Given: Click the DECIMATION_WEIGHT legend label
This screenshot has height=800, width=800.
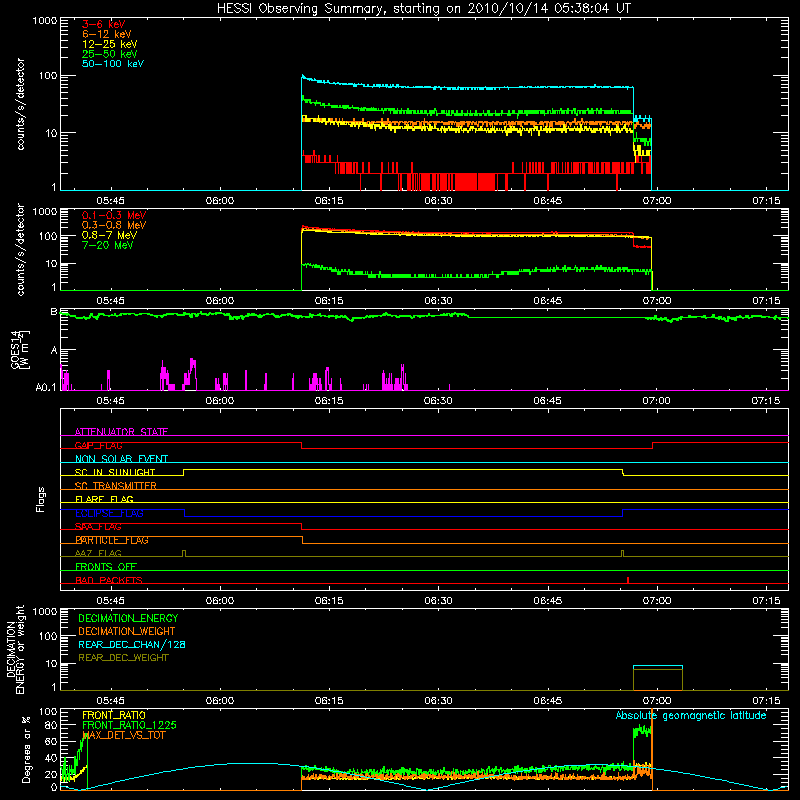Looking at the screenshot, I should coord(127,631).
